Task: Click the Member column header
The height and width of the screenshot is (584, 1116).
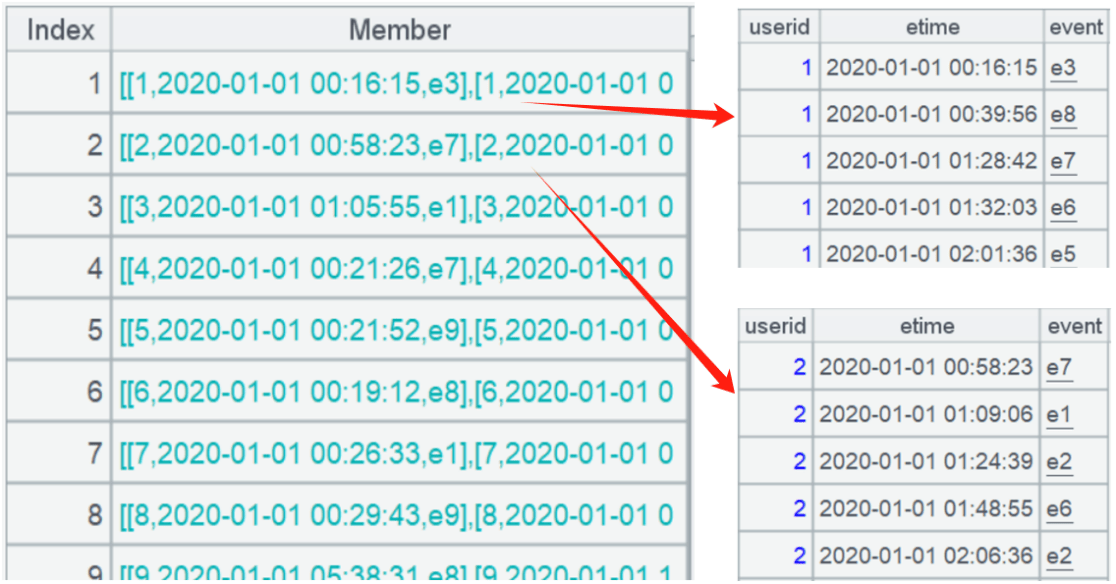Action: pos(399,30)
